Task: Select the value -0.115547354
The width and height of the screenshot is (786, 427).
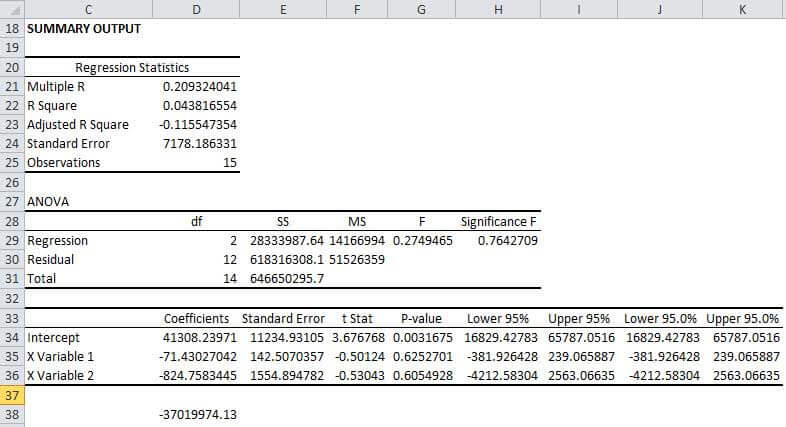Action: pos(196,124)
